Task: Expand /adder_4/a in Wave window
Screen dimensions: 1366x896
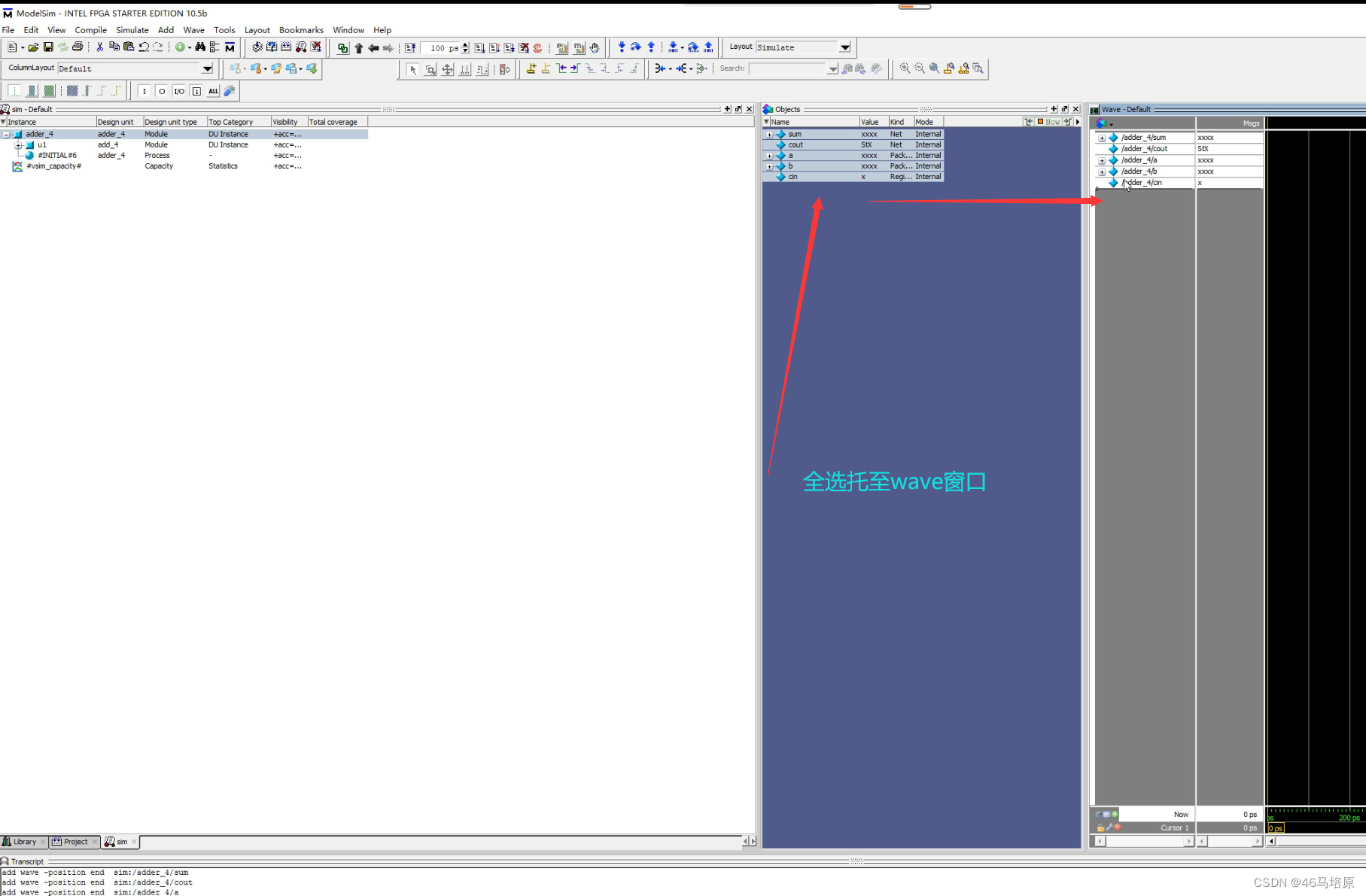Action: [x=1102, y=160]
